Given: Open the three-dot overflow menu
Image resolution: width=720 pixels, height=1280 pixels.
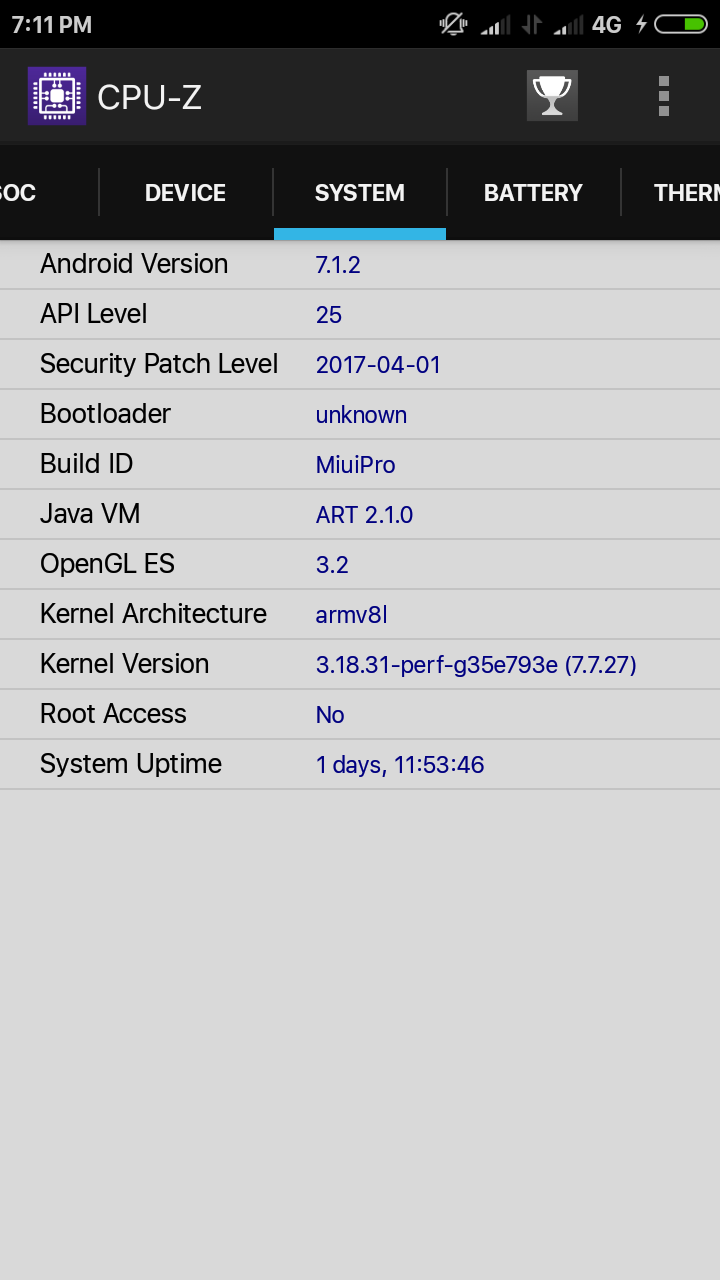Looking at the screenshot, I should point(664,96).
